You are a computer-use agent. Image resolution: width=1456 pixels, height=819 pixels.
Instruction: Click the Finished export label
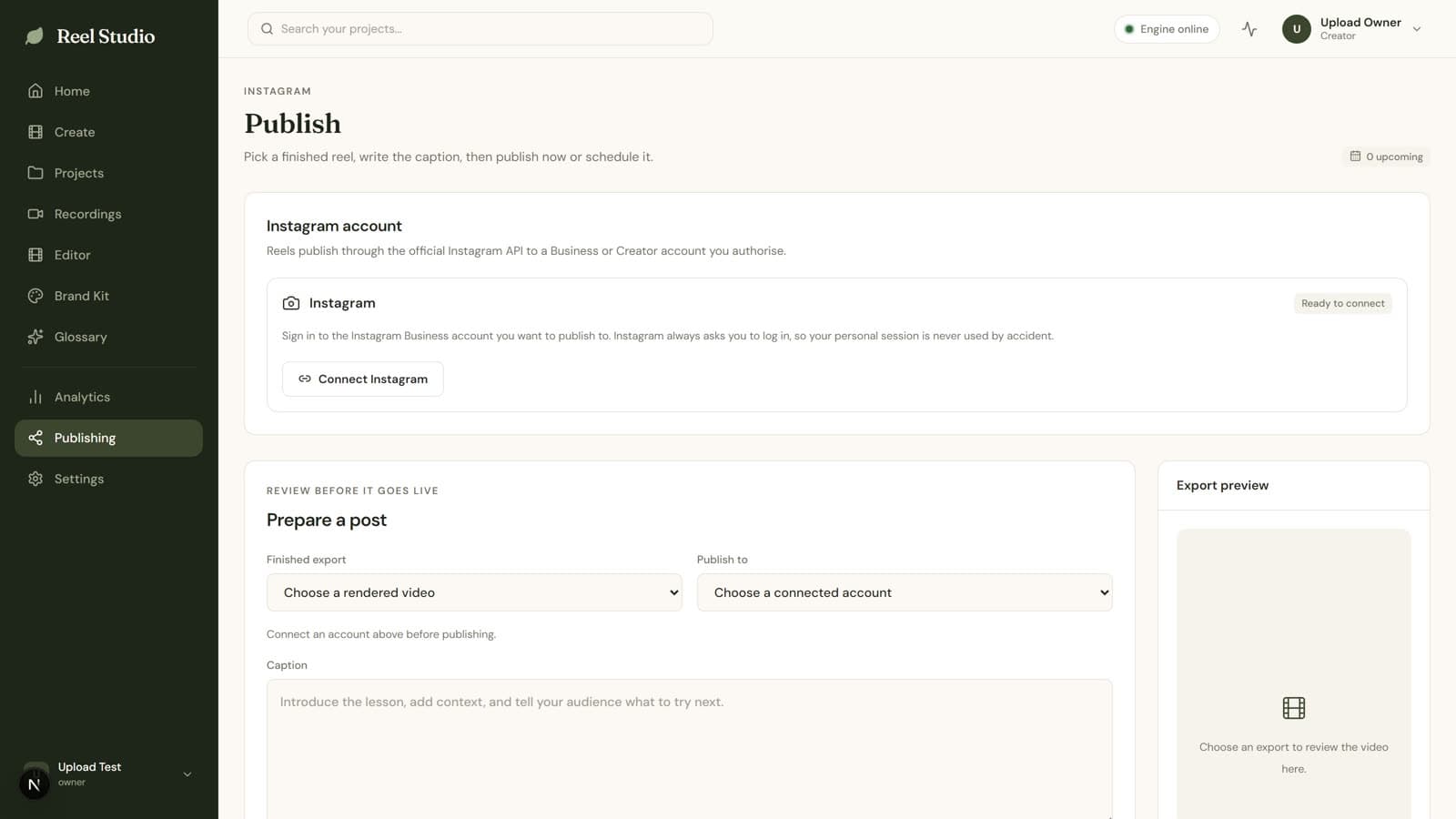click(x=306, y=560)
